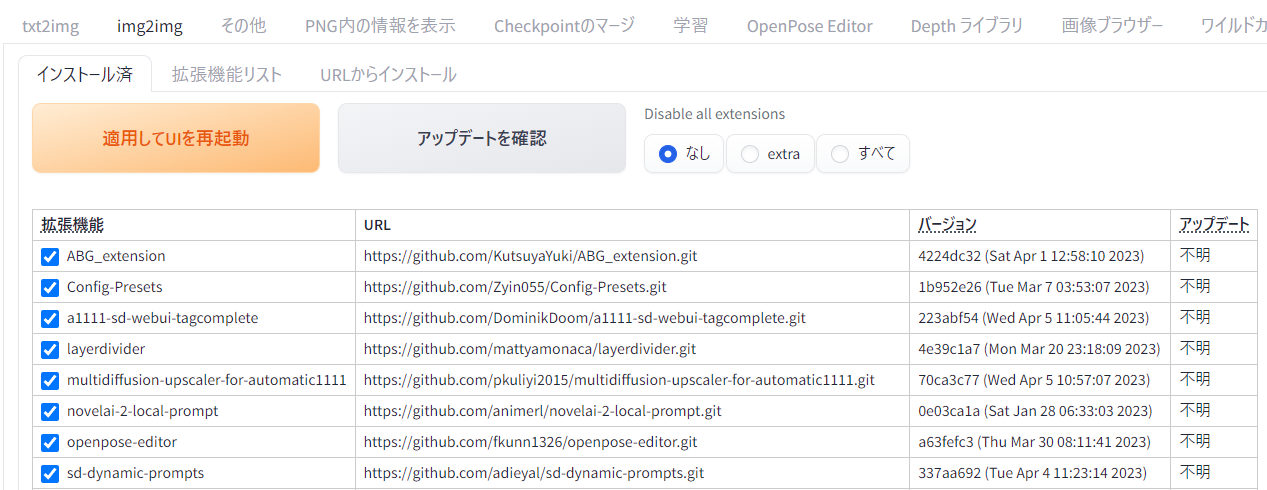1267x490 pixels.
Task: Uncheck the openpose-editor checkbox
Action: point(50,443)
